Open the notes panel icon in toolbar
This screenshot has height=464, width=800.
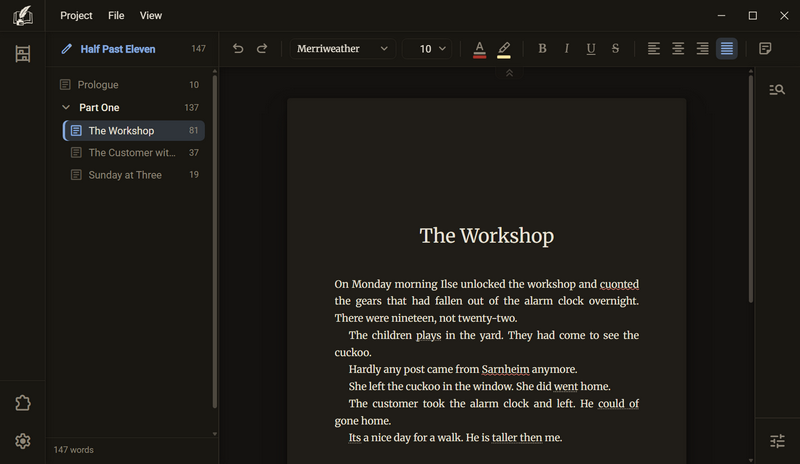tap(765, 48)
